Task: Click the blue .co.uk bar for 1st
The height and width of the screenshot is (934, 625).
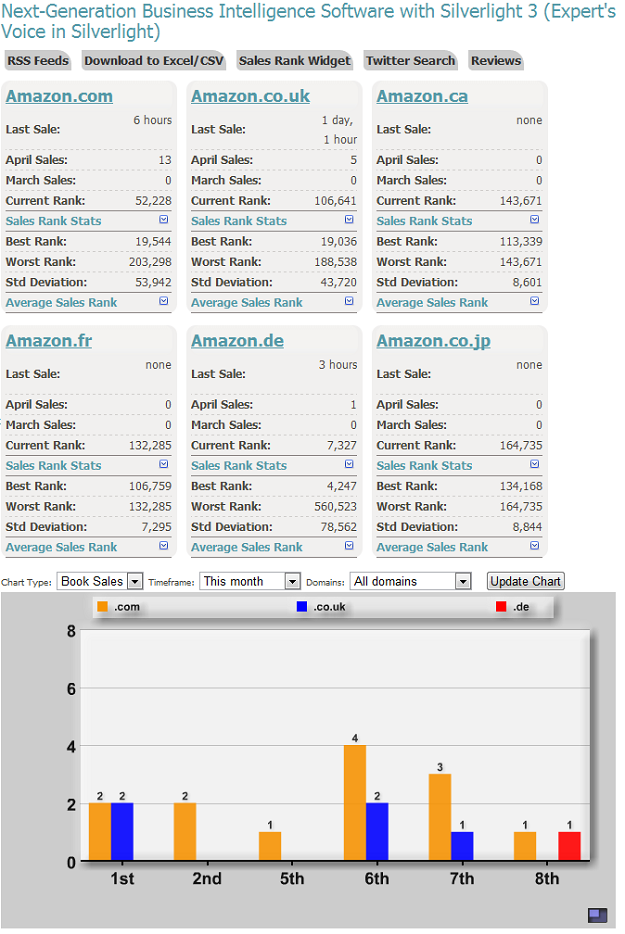Action: pyautogui.click(x=122, y=832)
